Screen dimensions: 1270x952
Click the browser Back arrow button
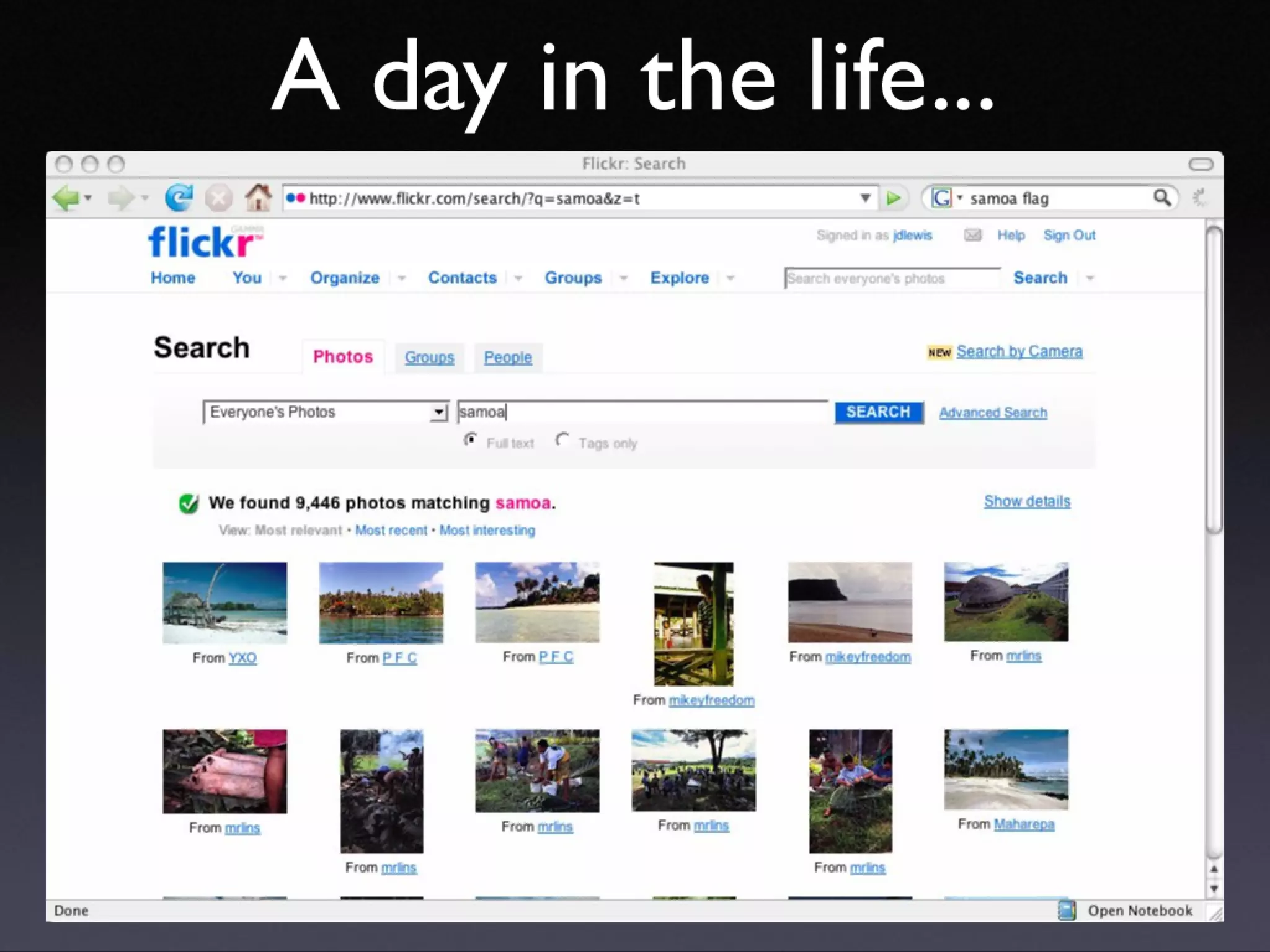pos(66,199)
